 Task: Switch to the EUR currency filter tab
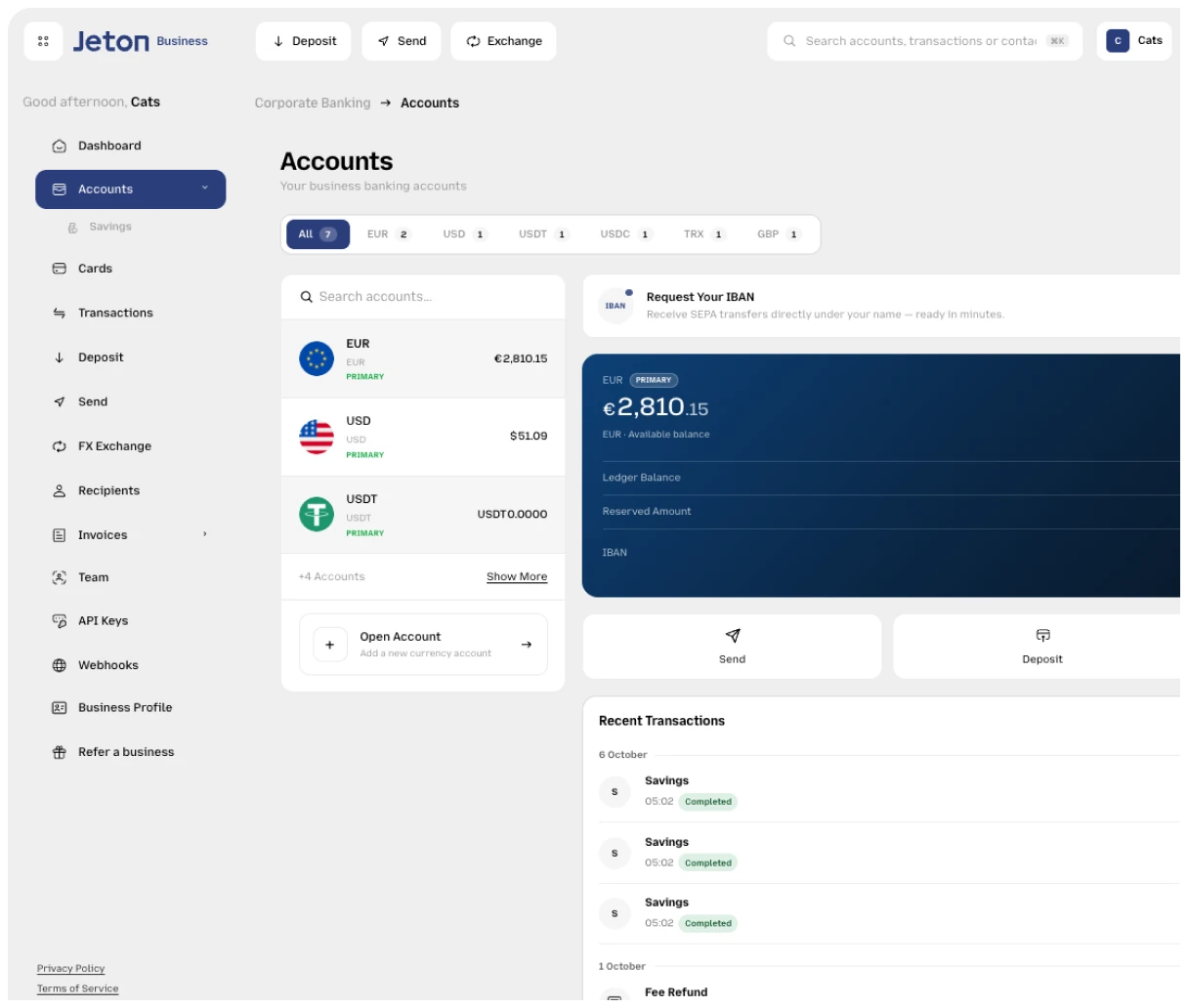tap(388, 234)
